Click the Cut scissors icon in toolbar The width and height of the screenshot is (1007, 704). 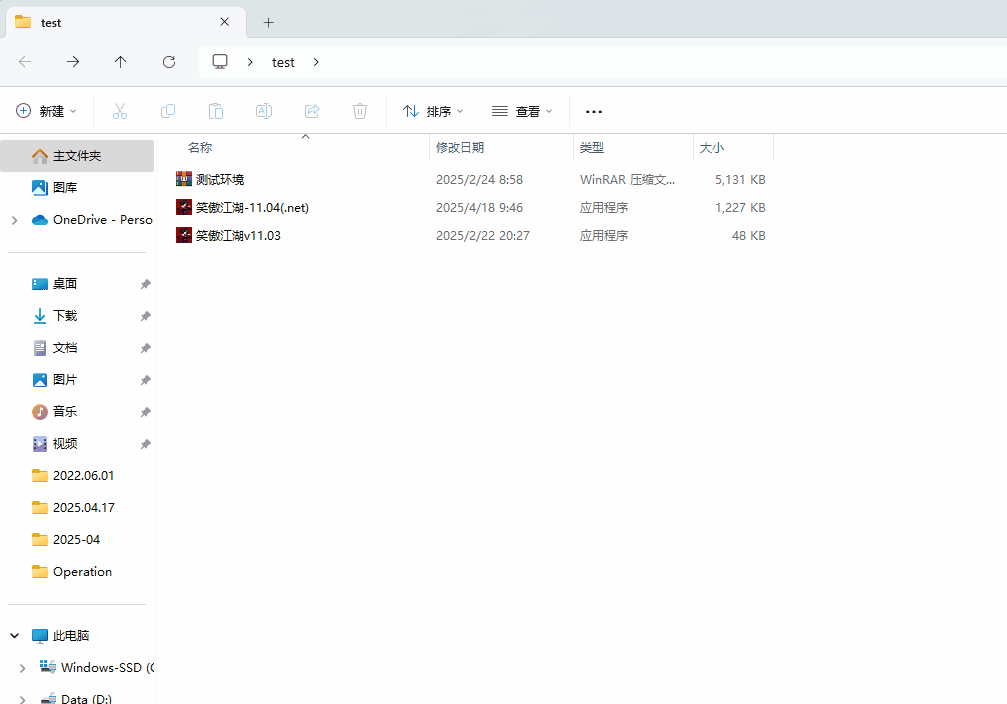(120, 111)
